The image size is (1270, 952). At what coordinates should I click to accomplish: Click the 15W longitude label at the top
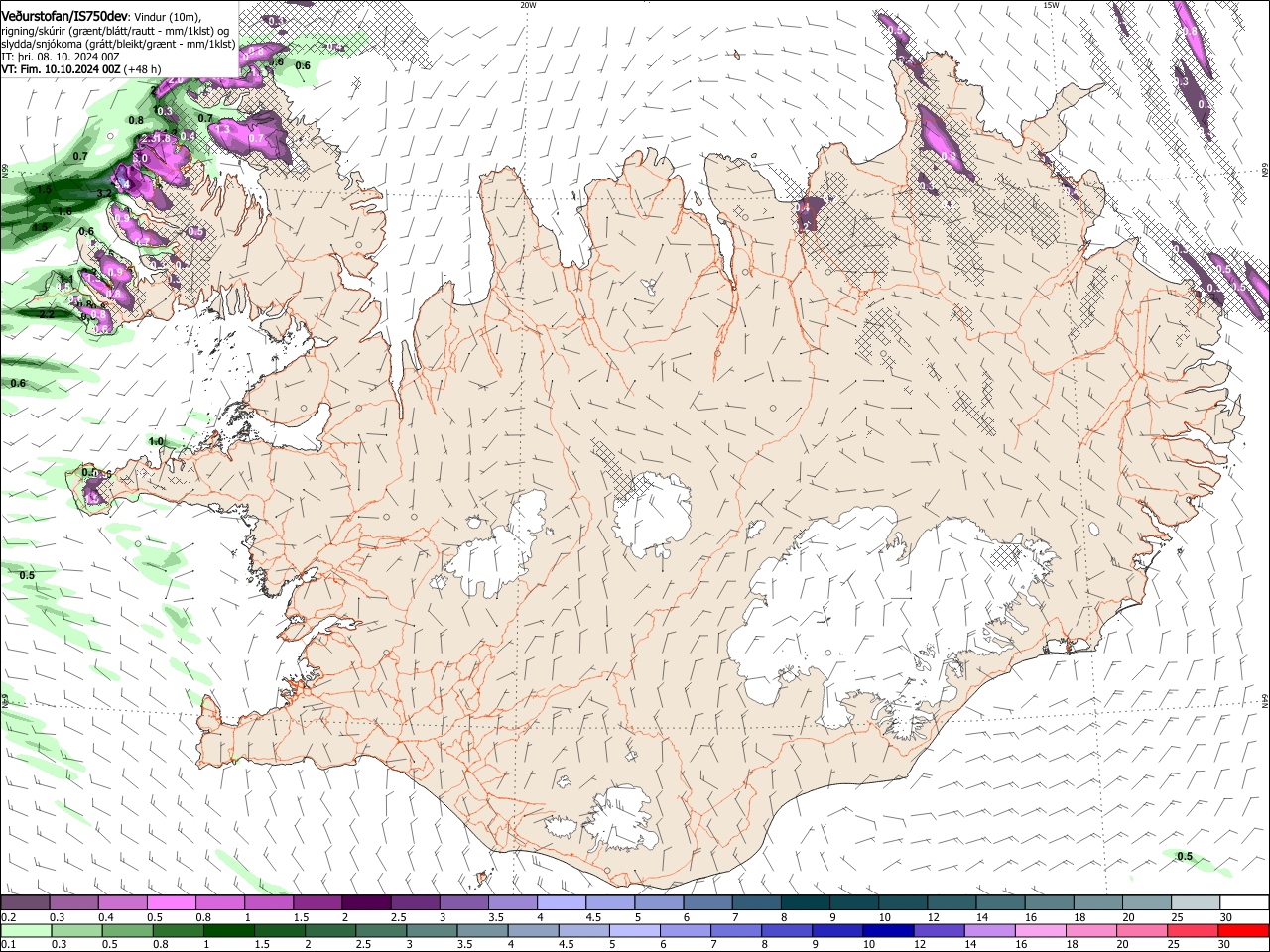tap(1051, 5)
